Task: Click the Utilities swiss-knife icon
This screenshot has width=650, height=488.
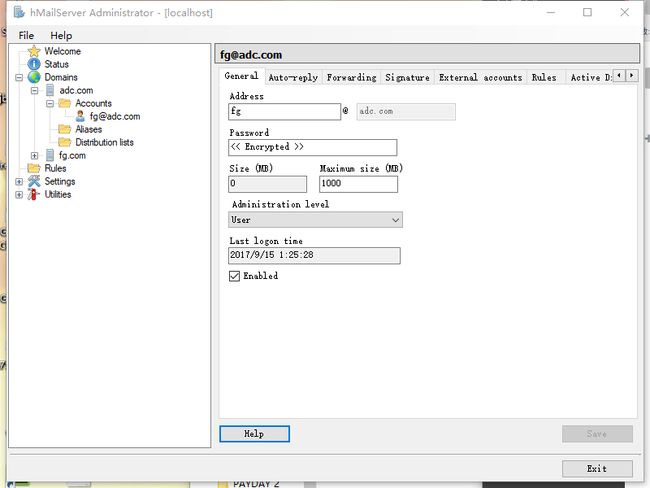Action: pyautogui.click(x=34, y=194)
